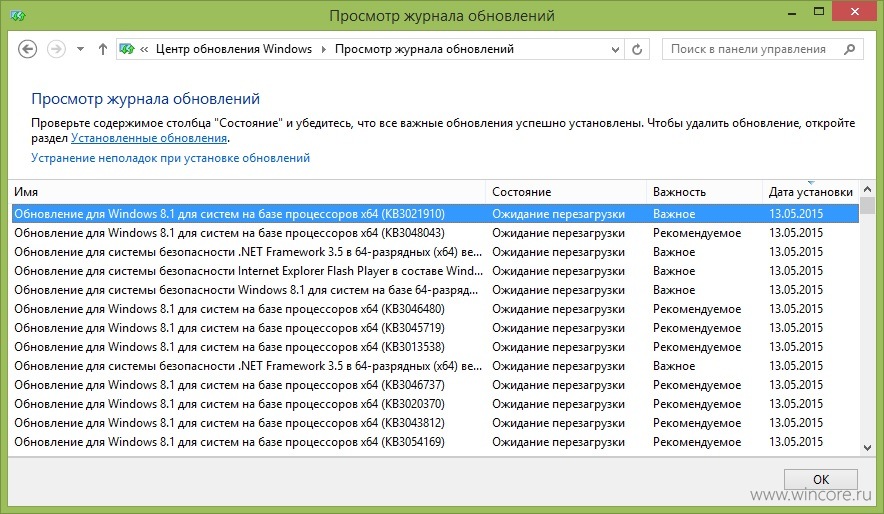This screenshot has height=514, width=884.
Task: Select update row KB3046480
Action: coord(435,309)
